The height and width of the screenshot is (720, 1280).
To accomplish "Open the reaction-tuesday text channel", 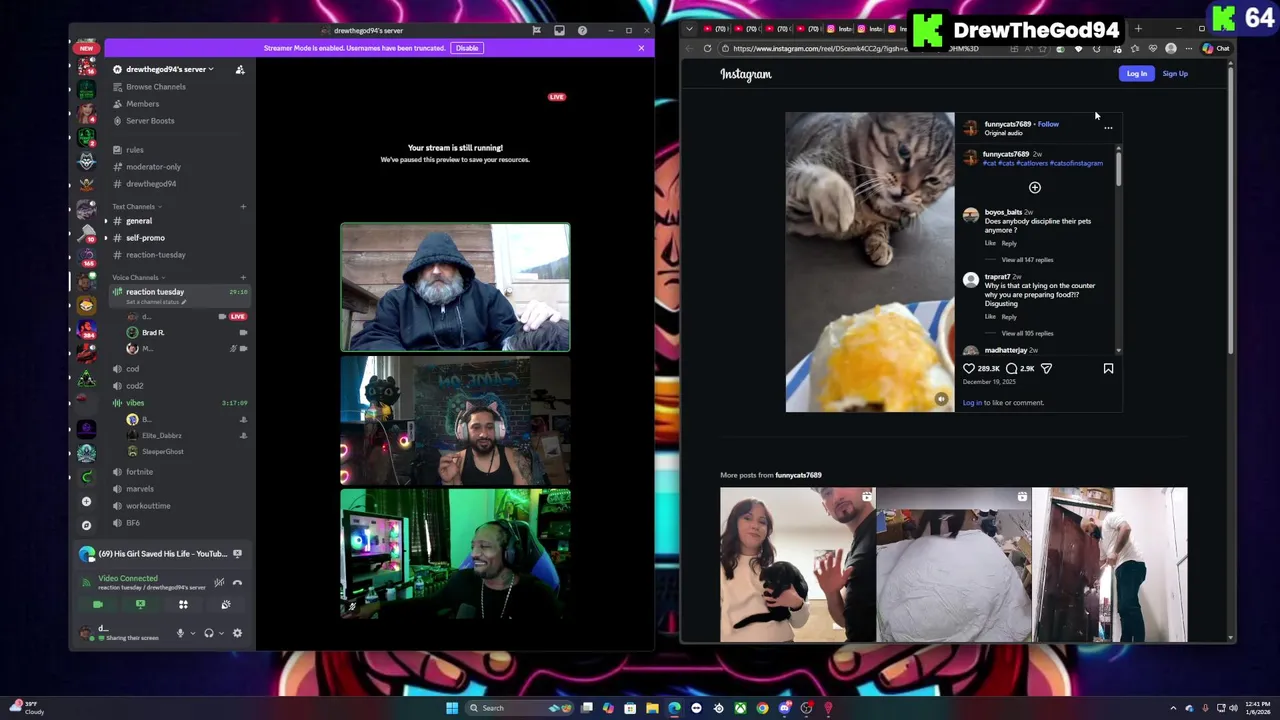I will tap(155, 255).
